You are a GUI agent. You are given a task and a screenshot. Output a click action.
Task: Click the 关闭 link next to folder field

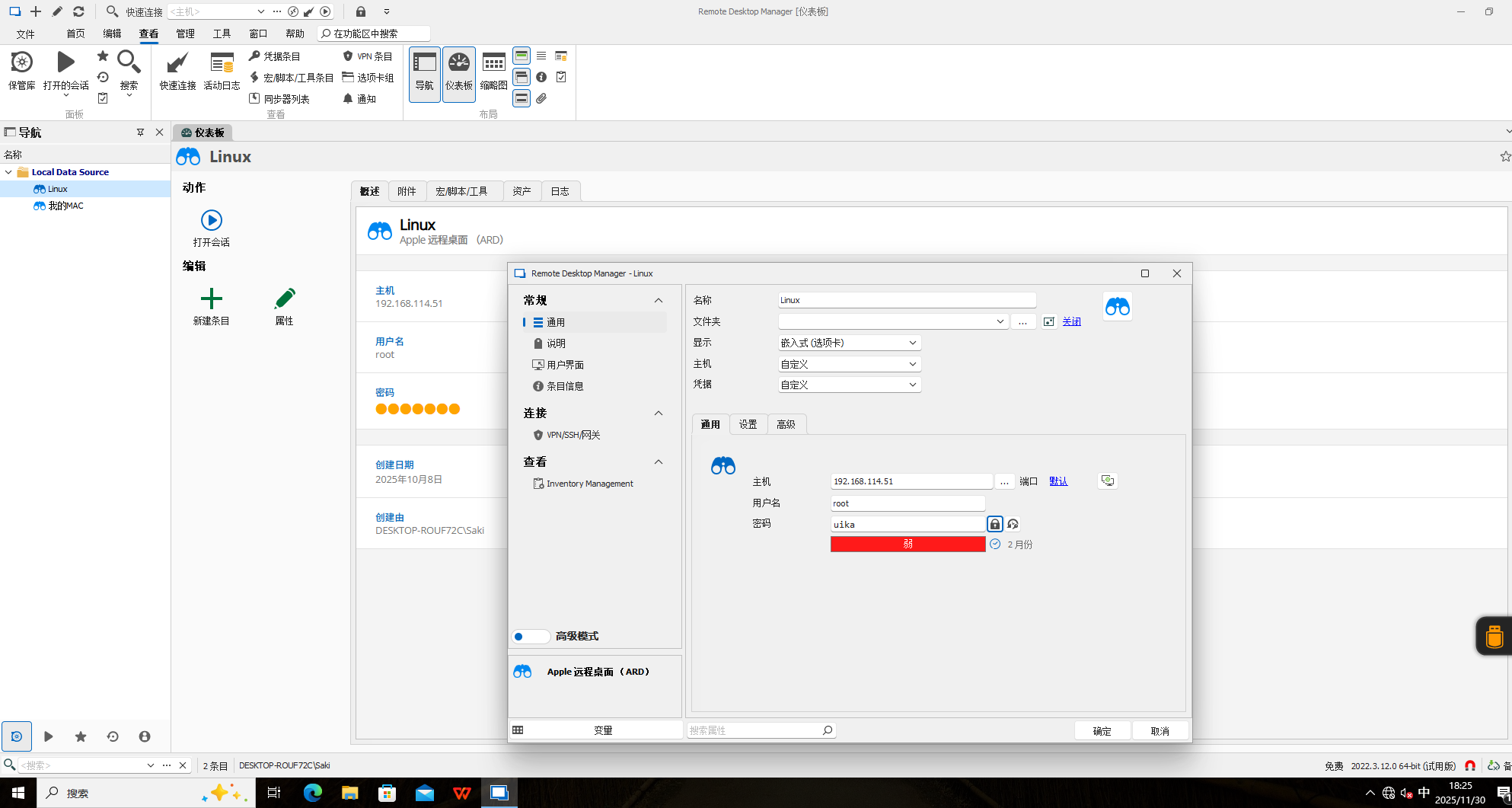tap(1072, 322)
